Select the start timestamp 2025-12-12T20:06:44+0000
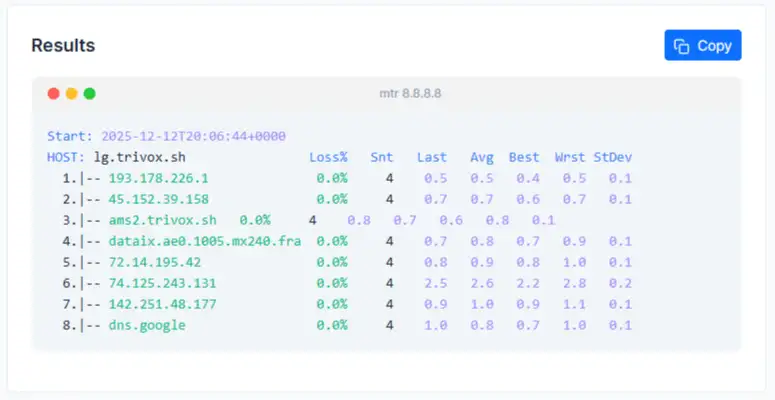This screenshot has width=775, height=400. [193, 136]
